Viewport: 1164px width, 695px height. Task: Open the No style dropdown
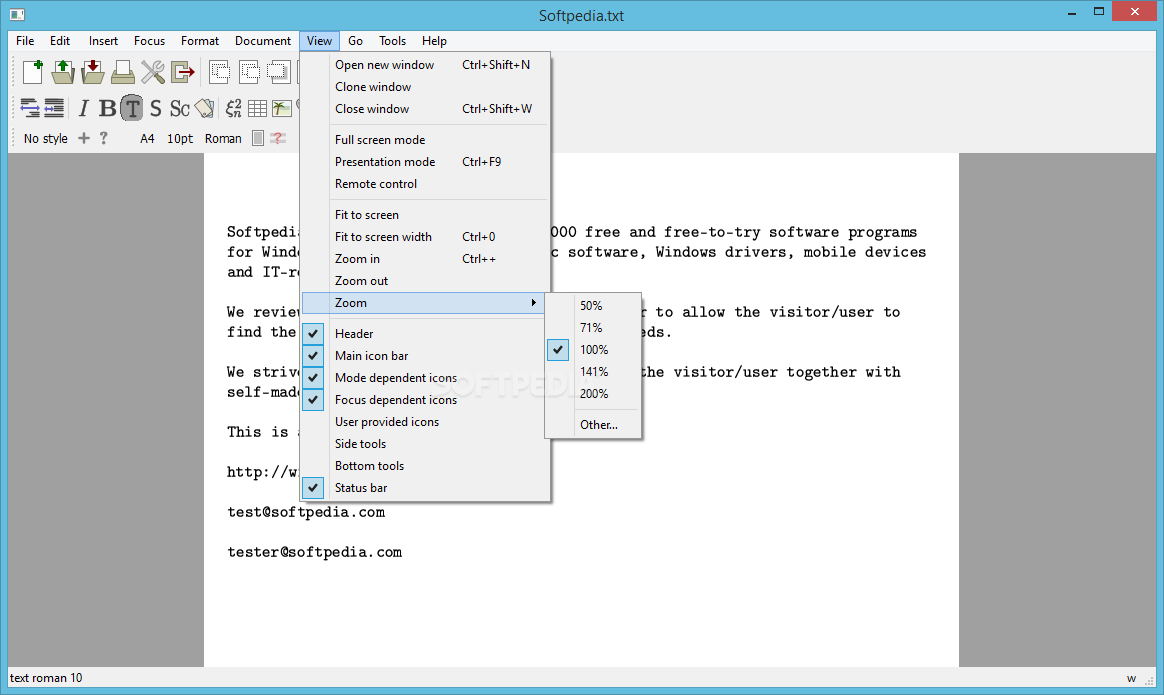tap(45, 138)
